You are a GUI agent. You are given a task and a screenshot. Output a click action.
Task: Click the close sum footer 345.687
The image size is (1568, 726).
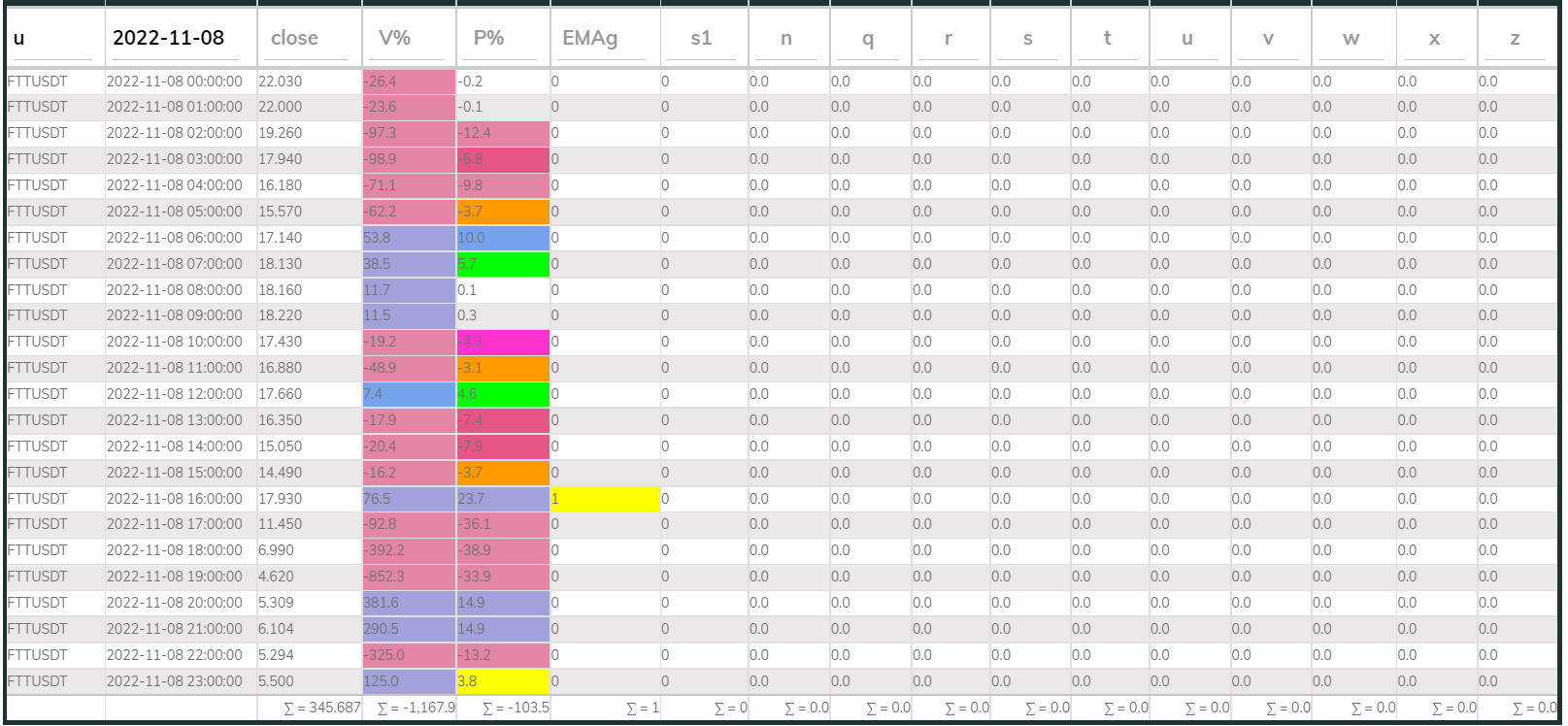tap(321, 709)
